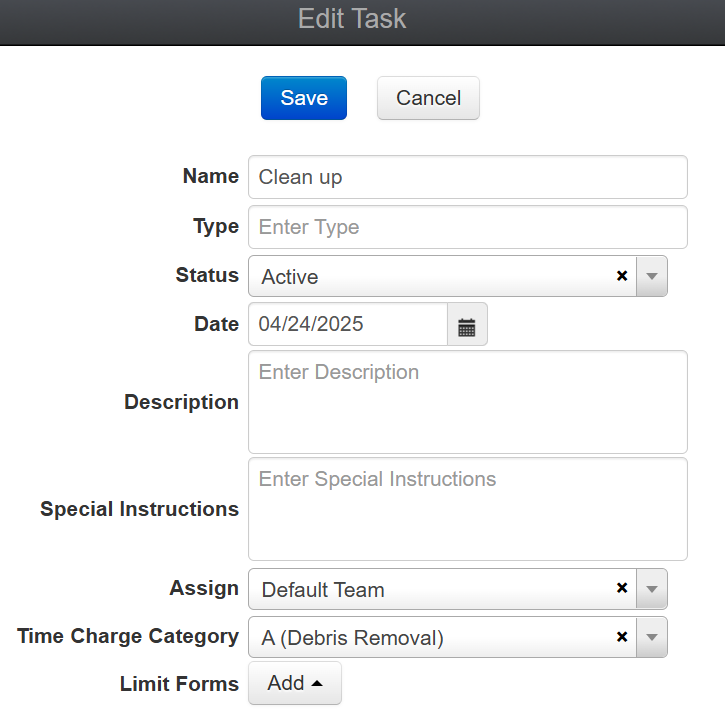Clear Time Charge Category X icon

(x=622, y=637)
